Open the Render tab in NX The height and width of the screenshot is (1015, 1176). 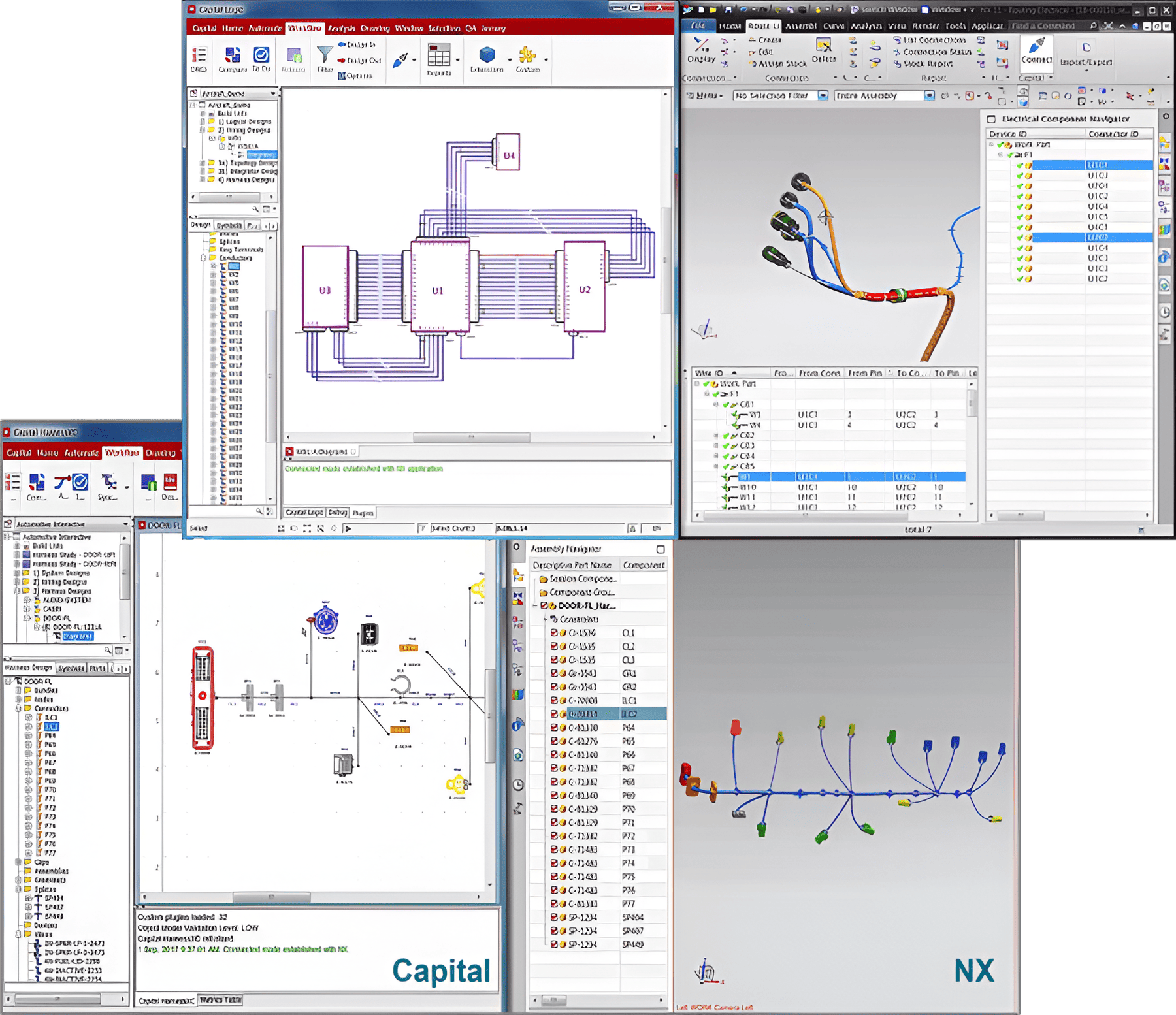[925, 26]
